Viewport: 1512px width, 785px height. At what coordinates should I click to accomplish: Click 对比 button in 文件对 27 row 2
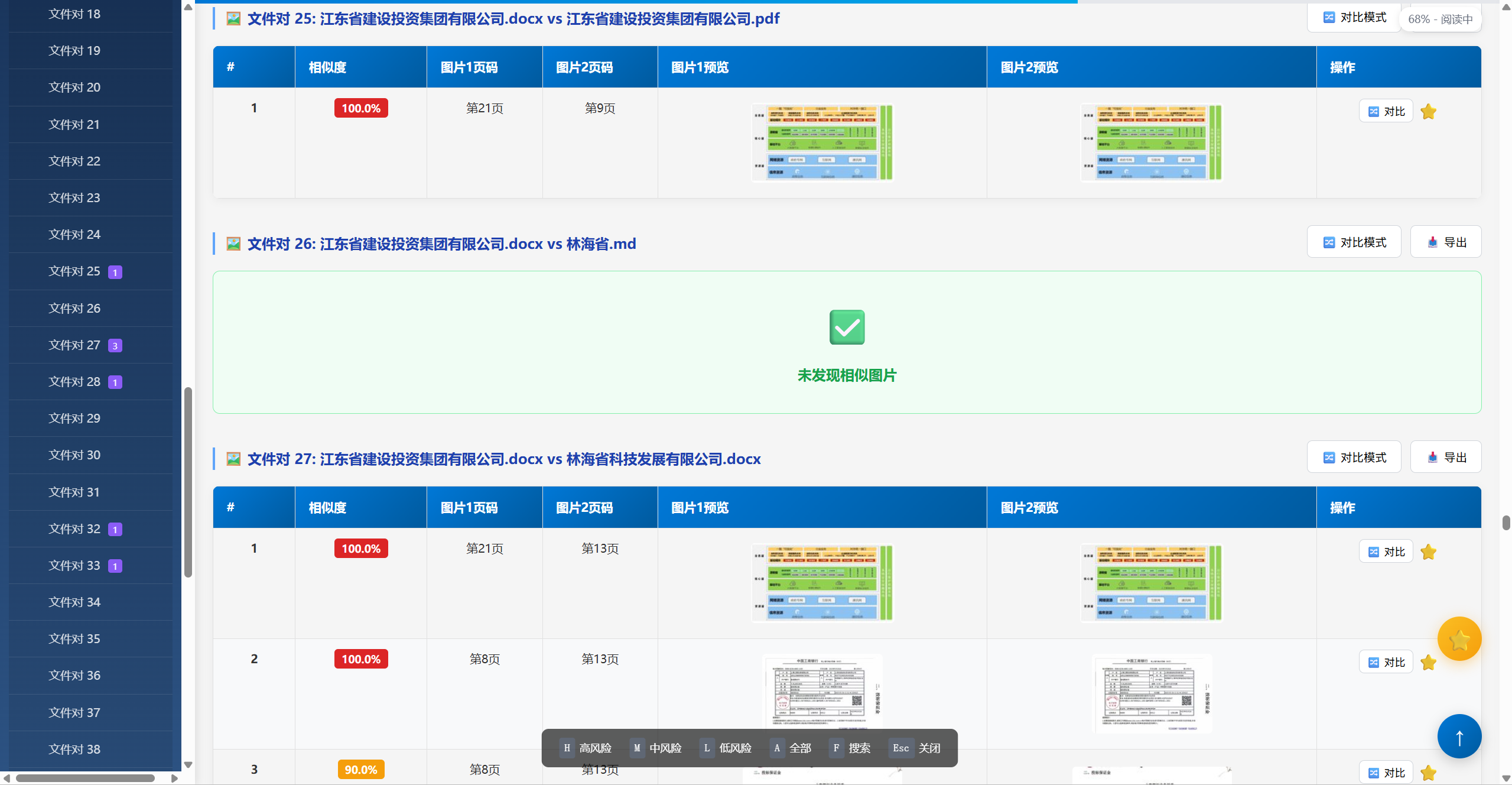pyautogui.click(x=1386, y=662)
